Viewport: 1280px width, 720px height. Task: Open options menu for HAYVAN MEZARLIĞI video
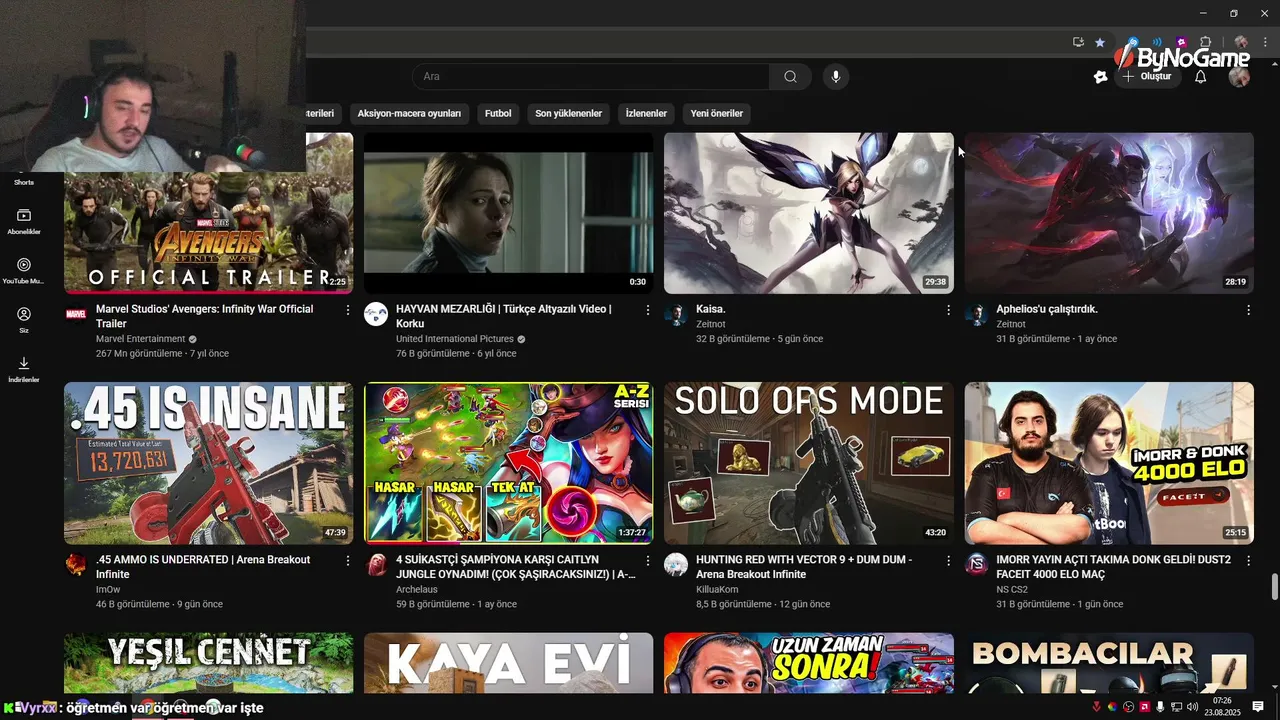(648, 310)
